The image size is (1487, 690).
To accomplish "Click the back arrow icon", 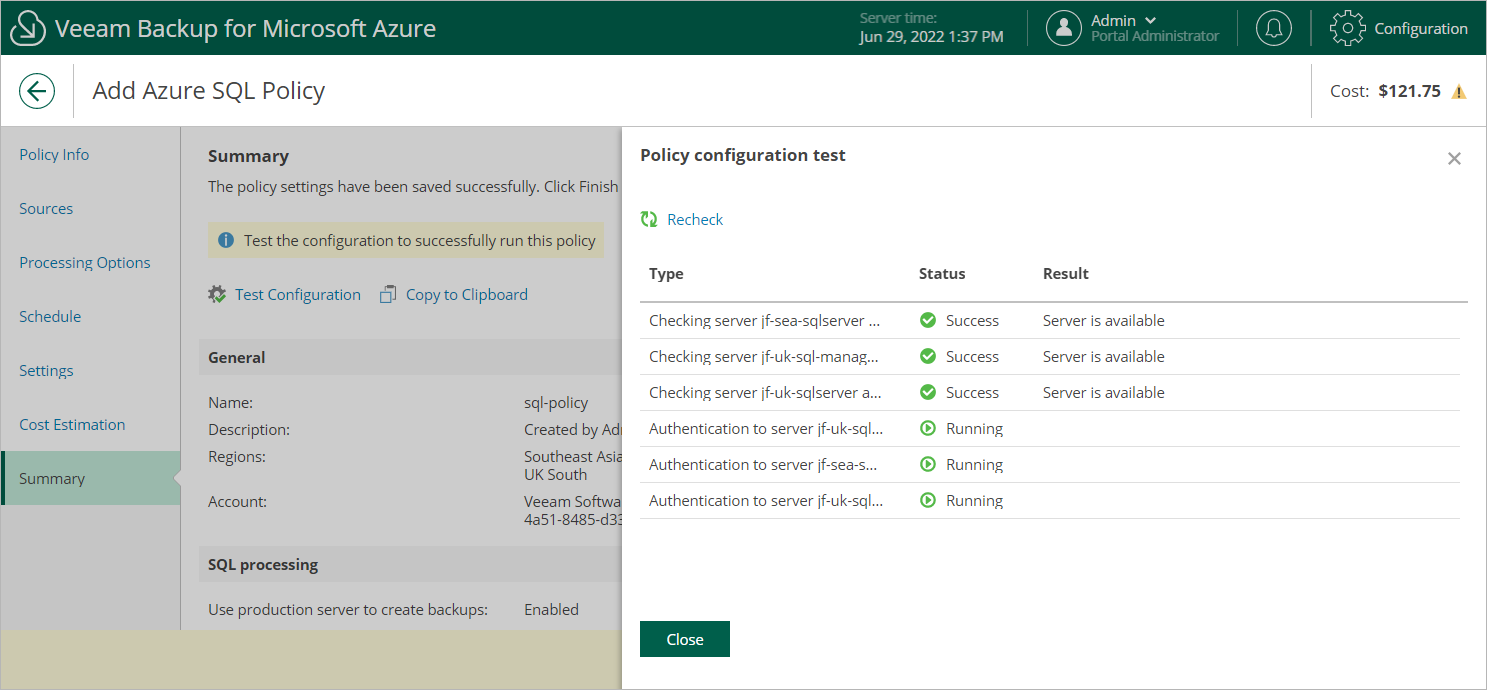I will pos(37,92).
